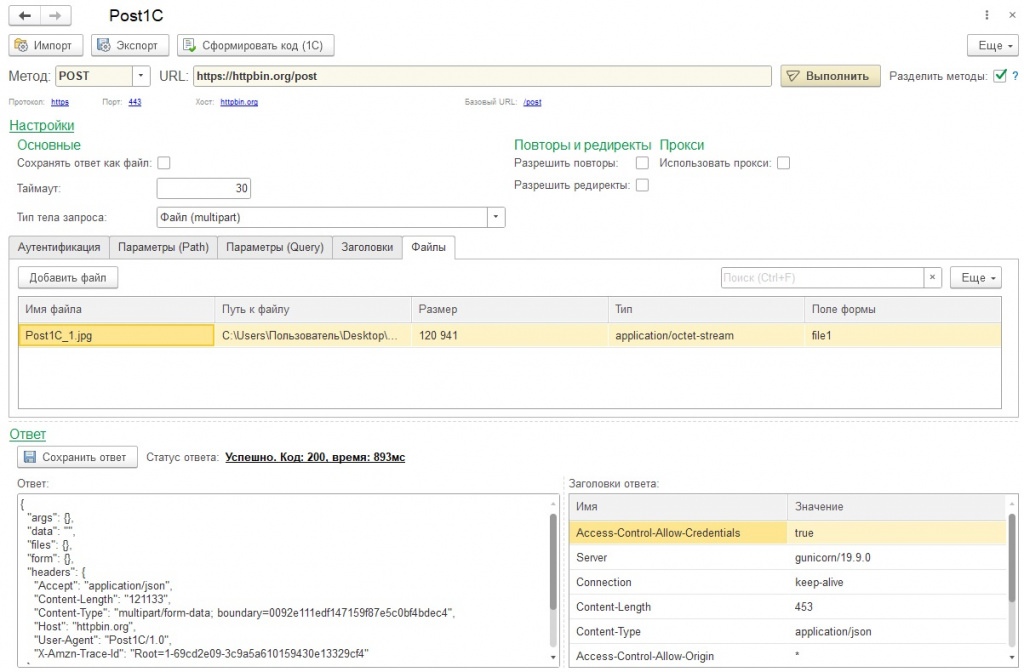Click the Таймаут field with 30

click(204, 188)
